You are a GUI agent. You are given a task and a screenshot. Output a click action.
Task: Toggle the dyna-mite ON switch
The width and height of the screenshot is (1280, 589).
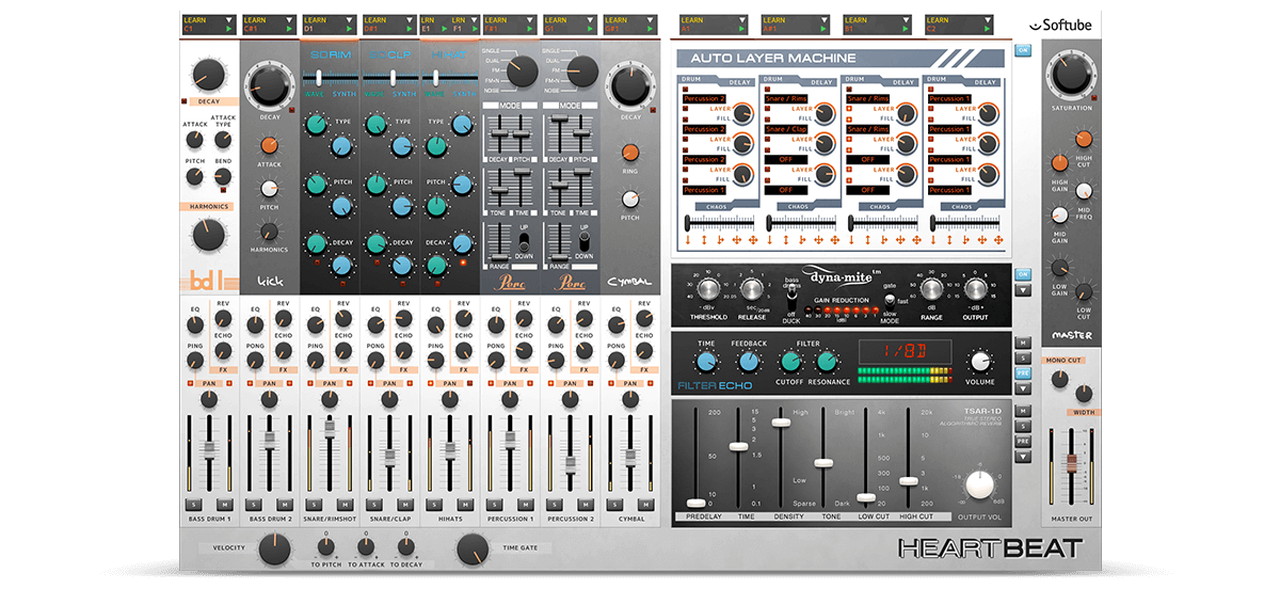pos(1022,274)
